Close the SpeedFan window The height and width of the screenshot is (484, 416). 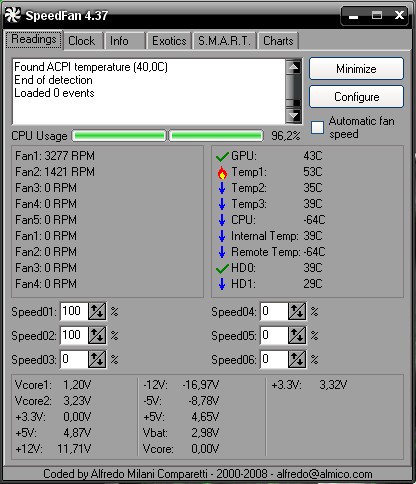[x=399, y=15]
